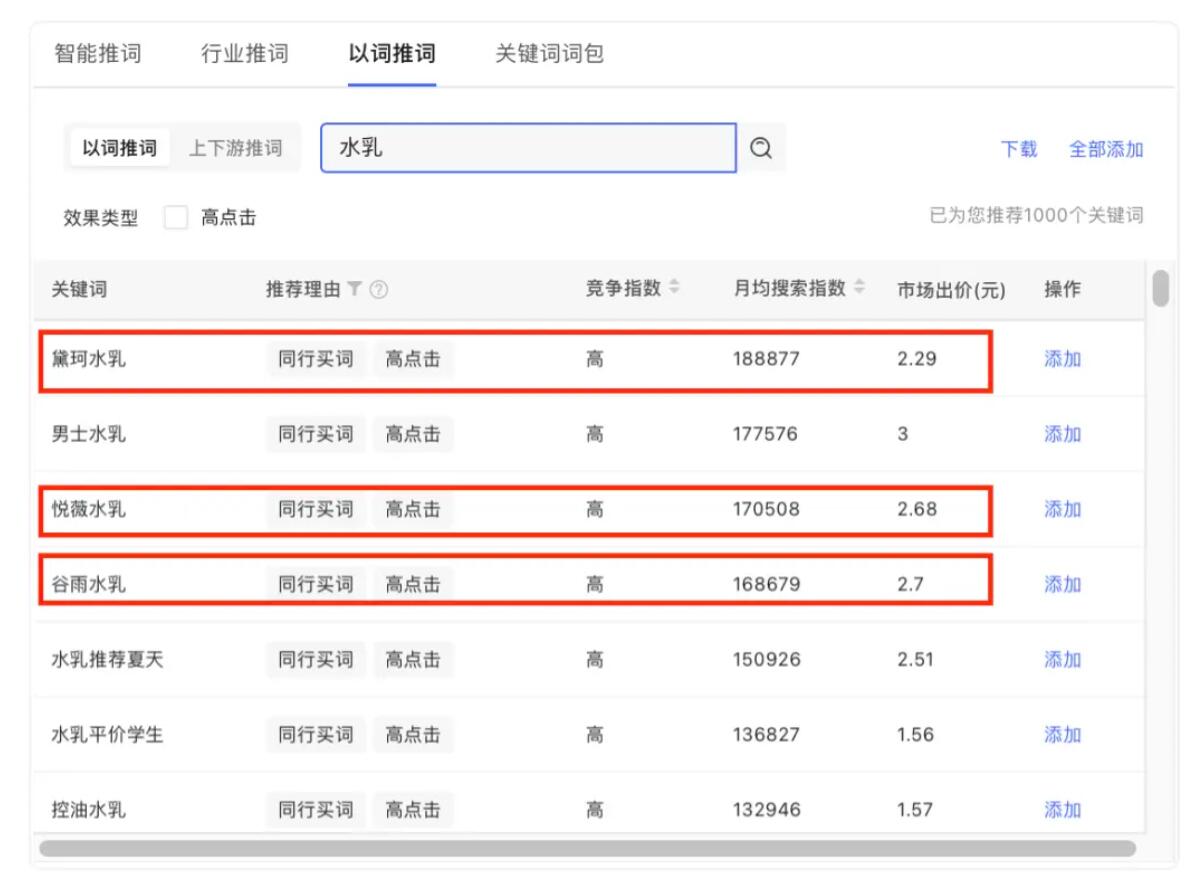Click the 全部添加 link
The width and height of the screenshot is (1190, 888).
(x=1106, y=149)
